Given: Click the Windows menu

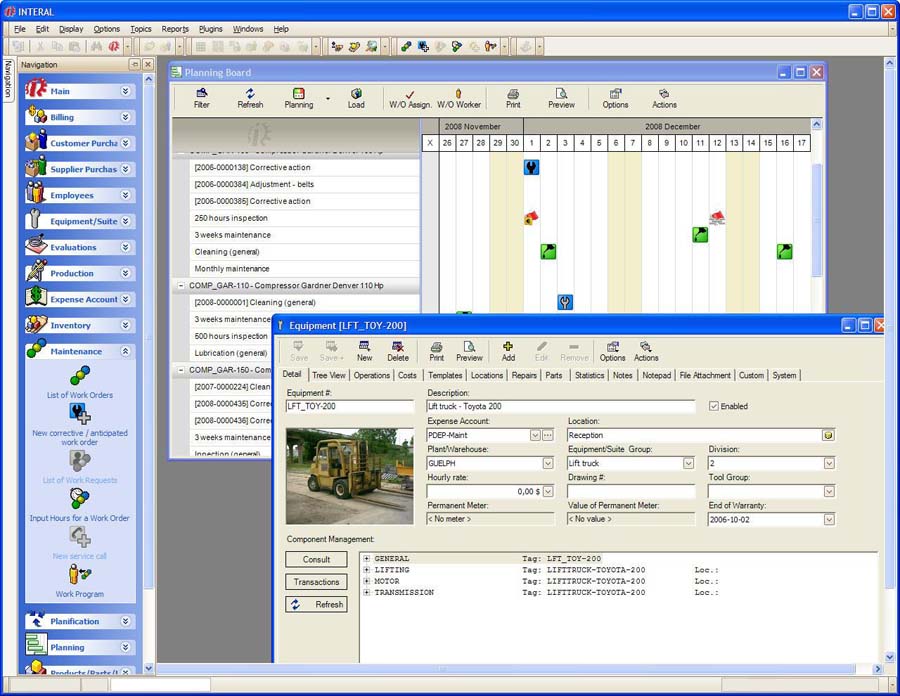Looking at the screenshot, I should 248,29.
